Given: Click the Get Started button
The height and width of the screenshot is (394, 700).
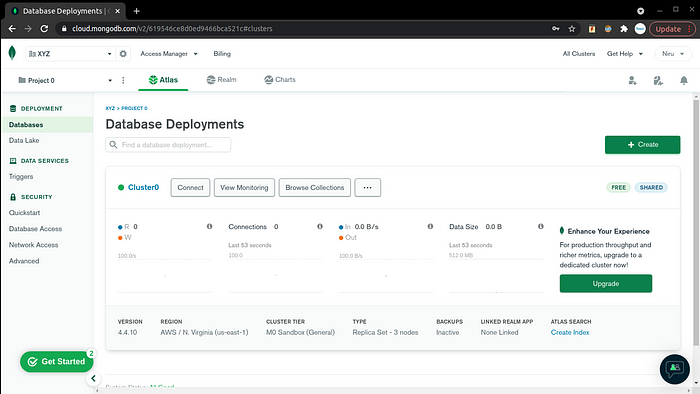Looking at the screenshot, I should click(56, 361).
